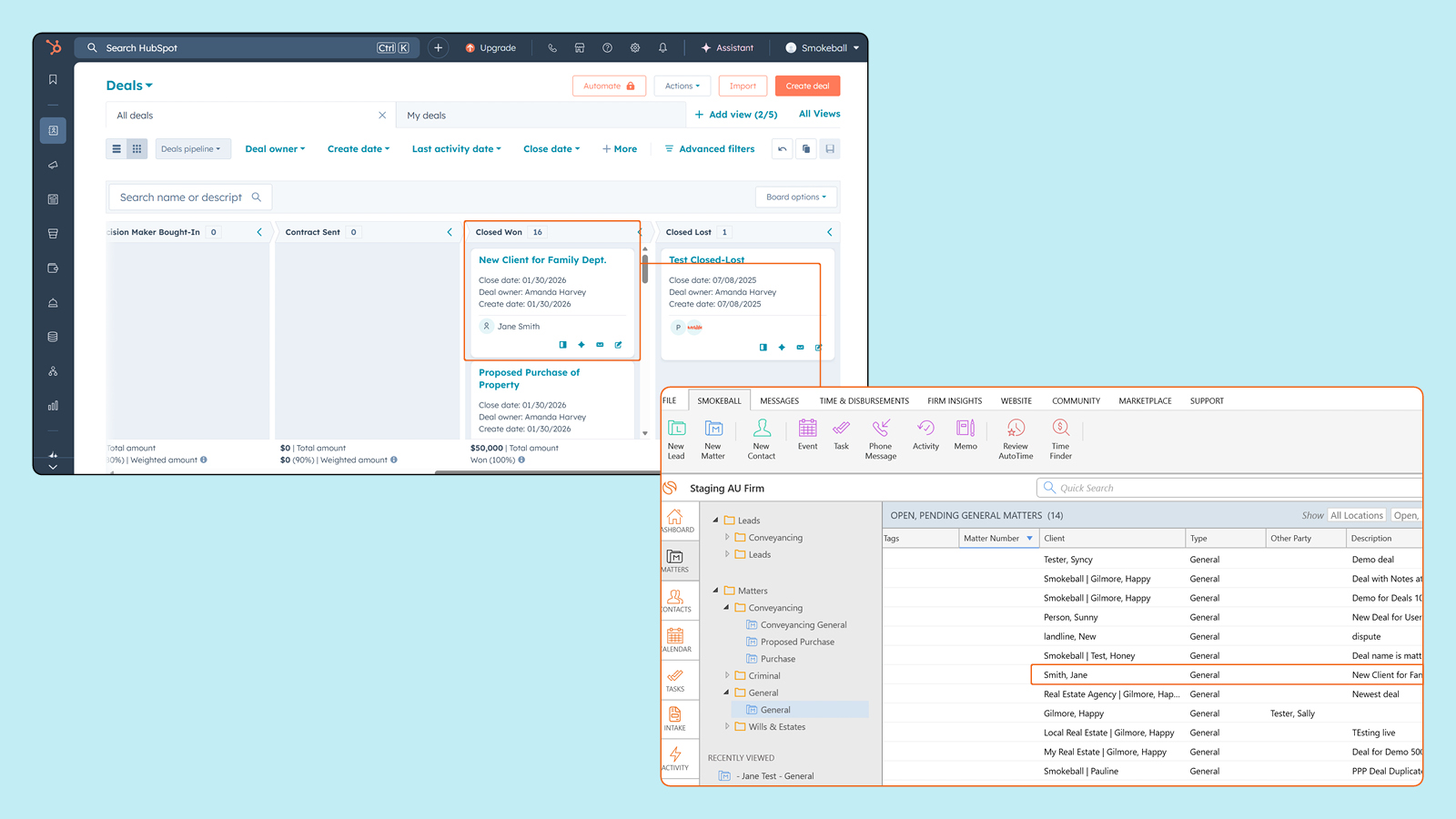Screen dimensions: 1456x819
Task: Open Review AutoTime
Action: tap(1015, 439)
